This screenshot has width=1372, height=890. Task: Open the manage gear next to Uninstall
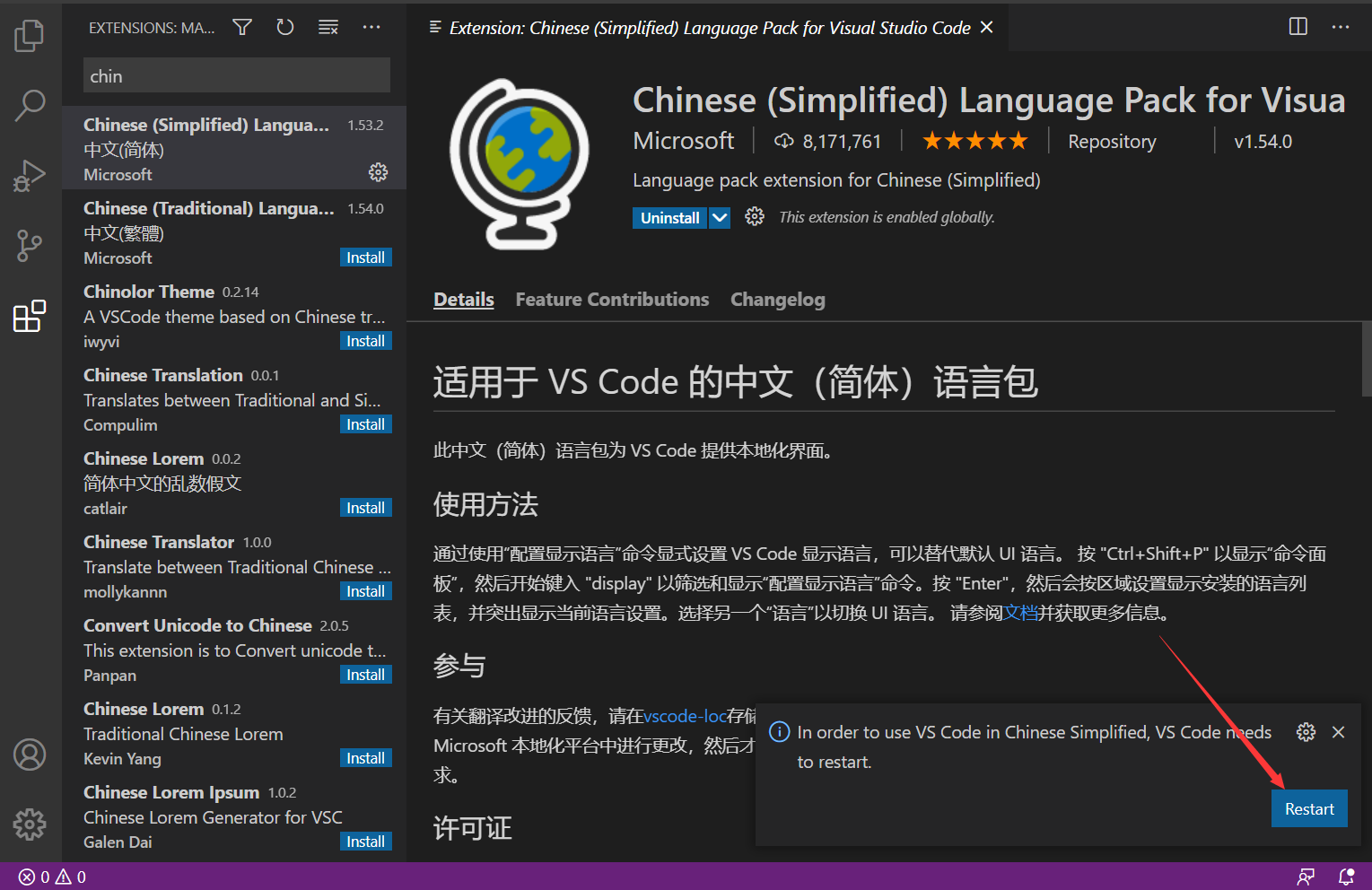pos(755,217)
